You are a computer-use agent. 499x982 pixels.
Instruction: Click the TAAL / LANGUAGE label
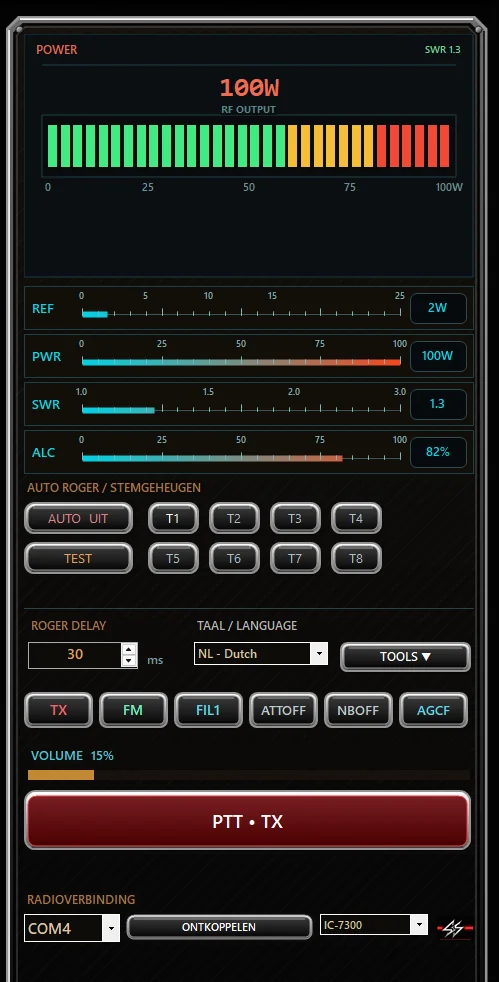(247, 626)
